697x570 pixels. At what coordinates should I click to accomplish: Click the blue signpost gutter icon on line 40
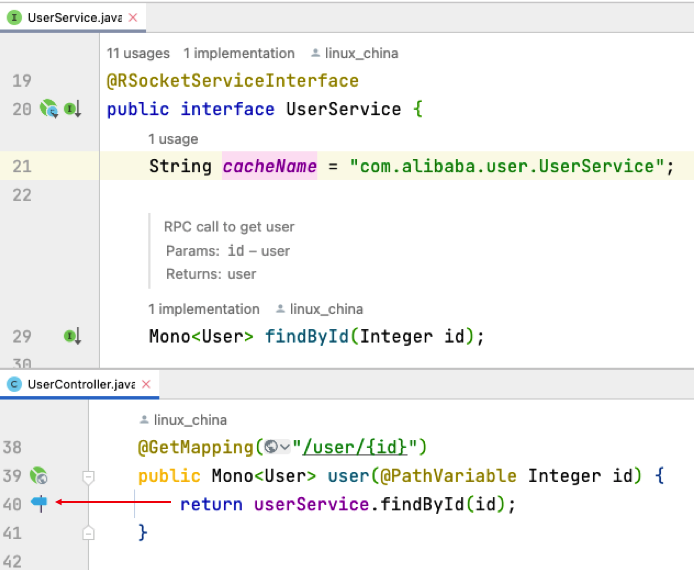click(x=39, y=503)
